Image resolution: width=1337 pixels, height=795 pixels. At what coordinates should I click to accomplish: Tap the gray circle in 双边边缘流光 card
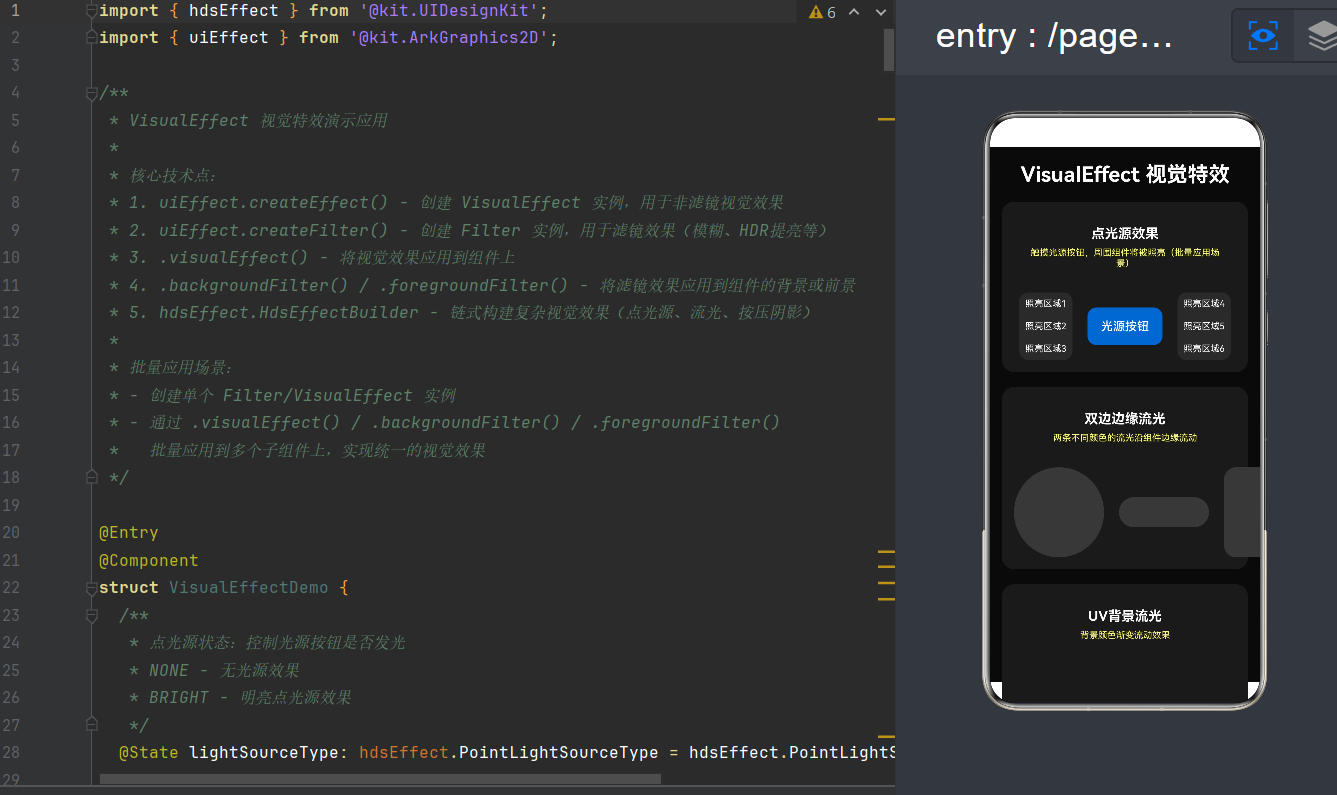click(1059, 512)
